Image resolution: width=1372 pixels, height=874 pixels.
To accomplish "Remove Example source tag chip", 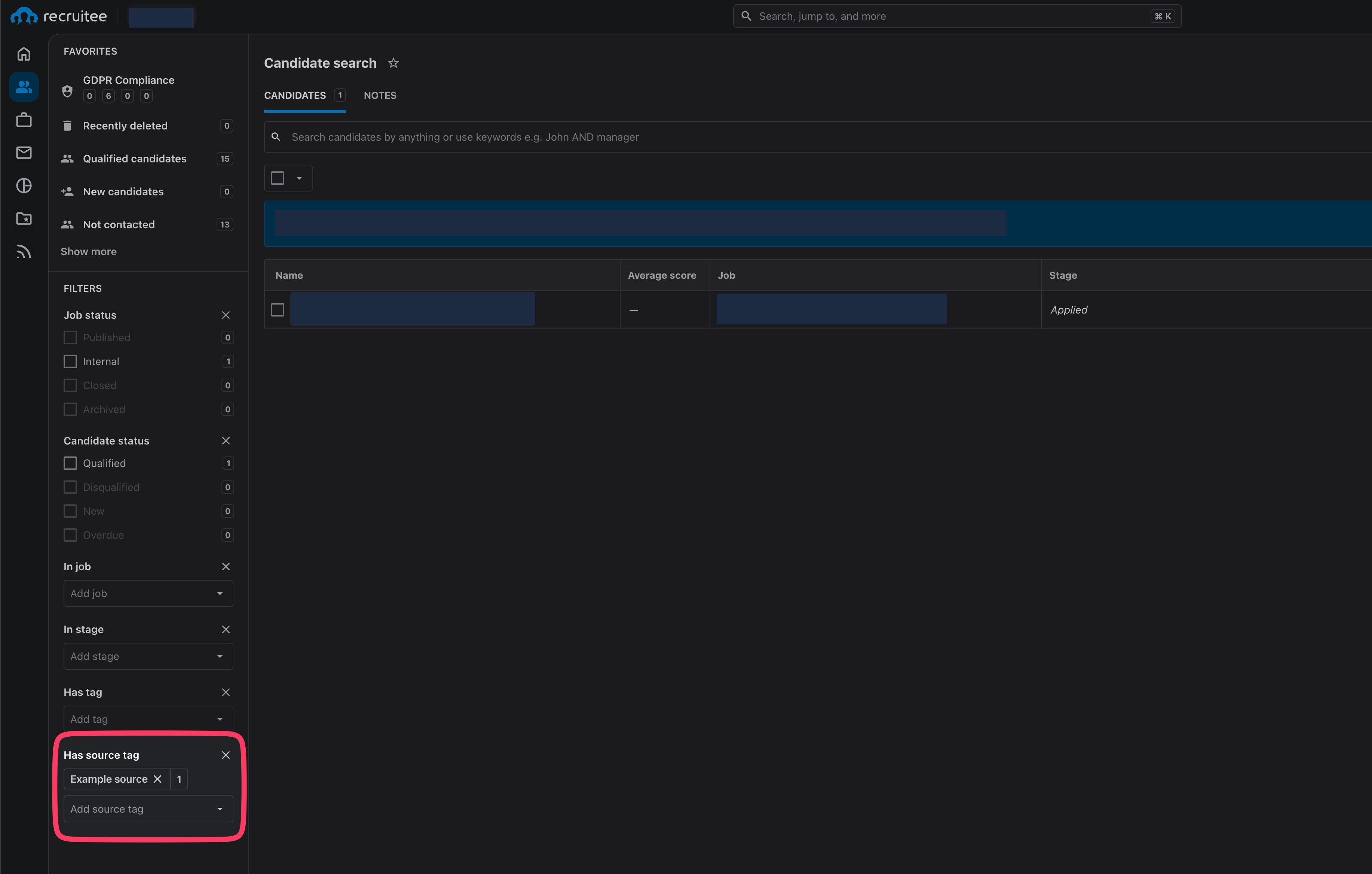I will click(x=158, y=779).
